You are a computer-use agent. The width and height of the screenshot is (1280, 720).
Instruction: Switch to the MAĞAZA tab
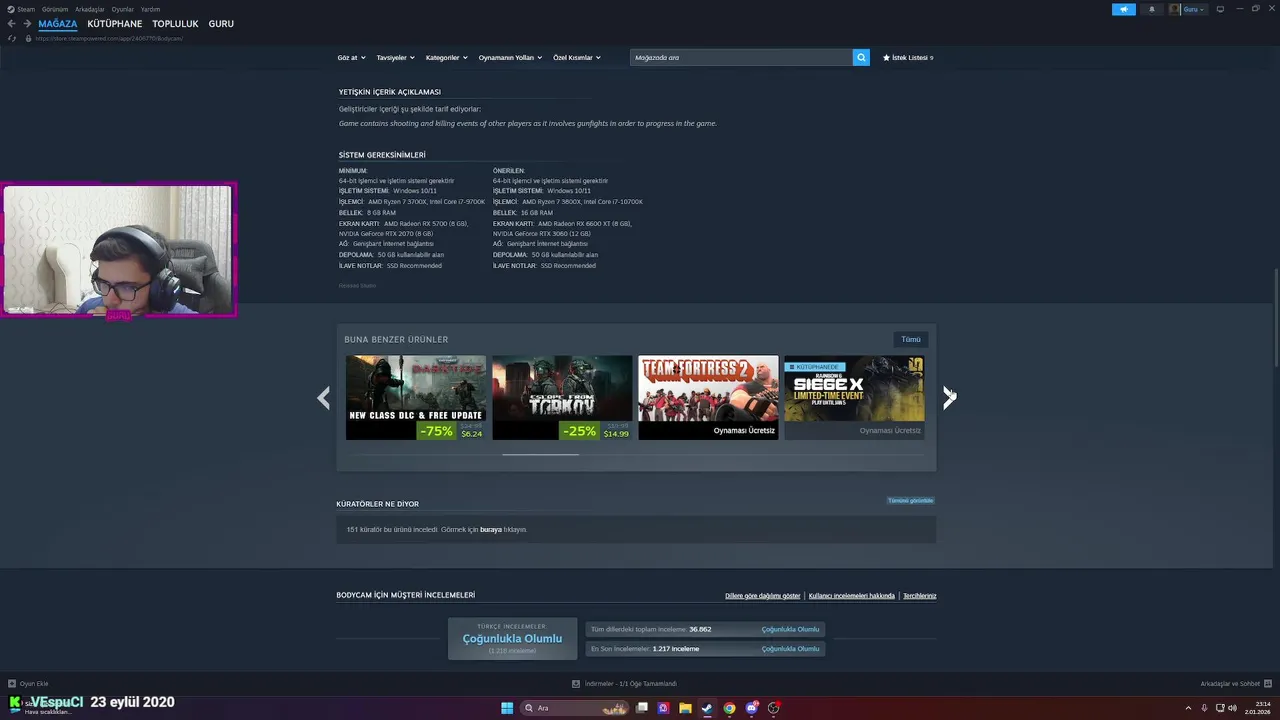[x=58, y=24]
